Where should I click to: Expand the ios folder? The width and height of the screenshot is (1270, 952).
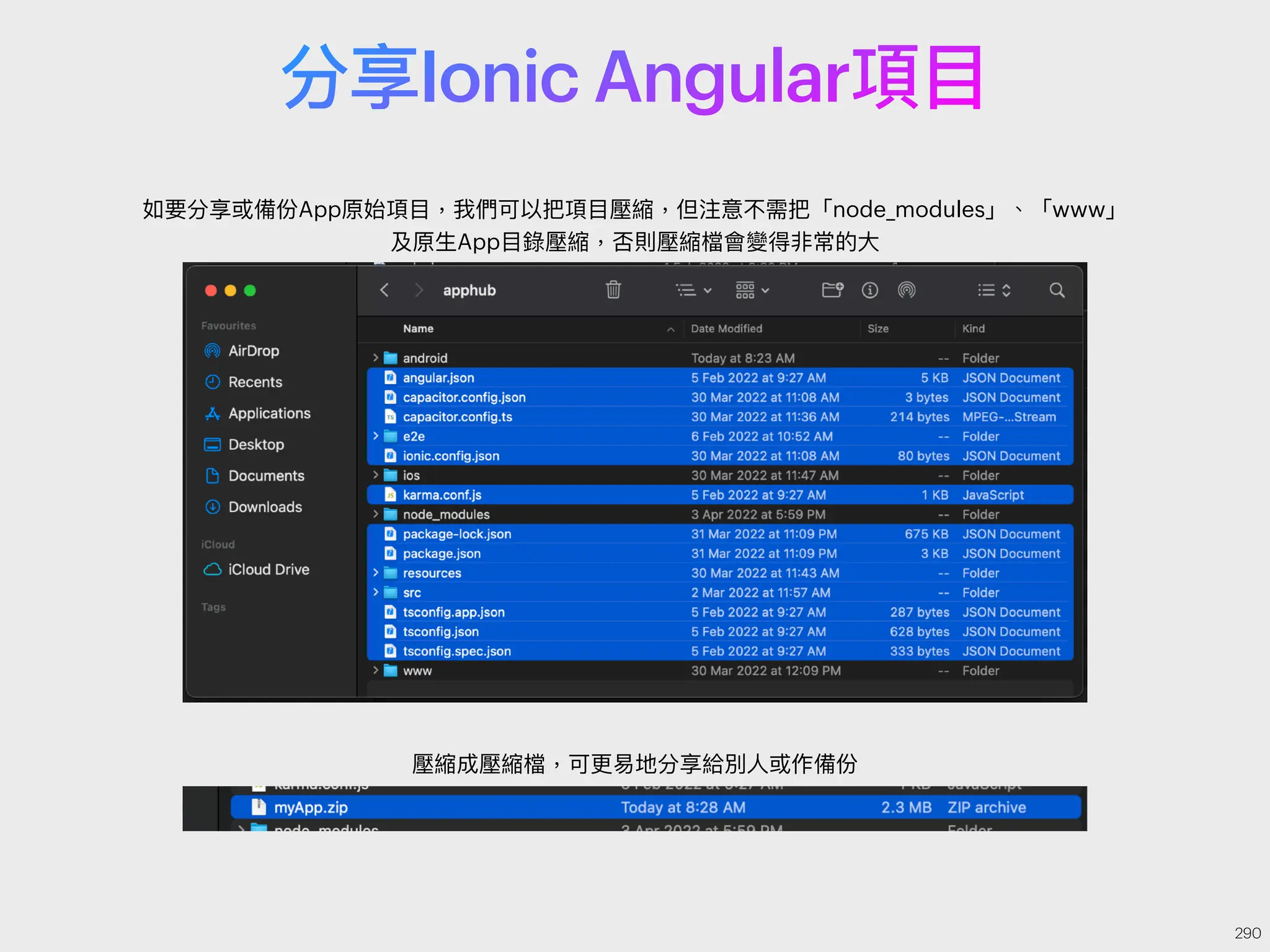(x=376, y=475)
